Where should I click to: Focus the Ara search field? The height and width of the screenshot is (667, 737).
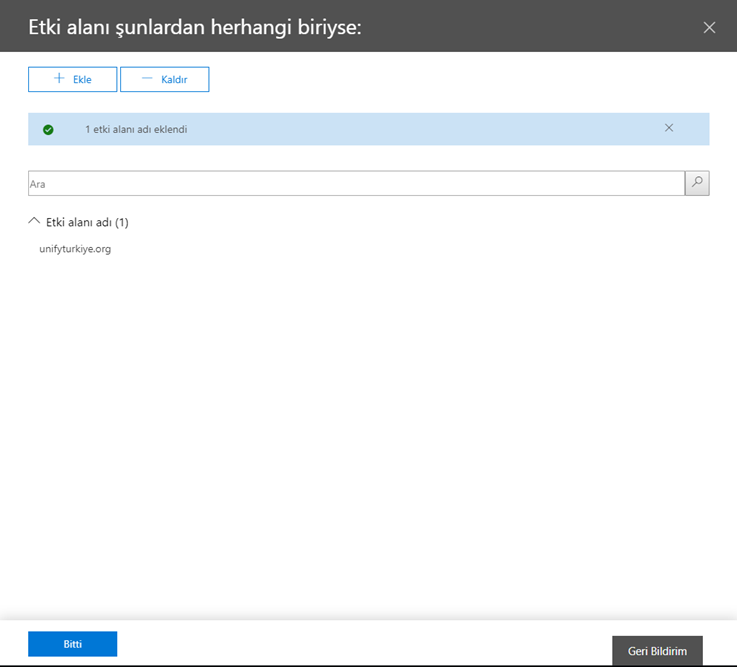point(356,183)
